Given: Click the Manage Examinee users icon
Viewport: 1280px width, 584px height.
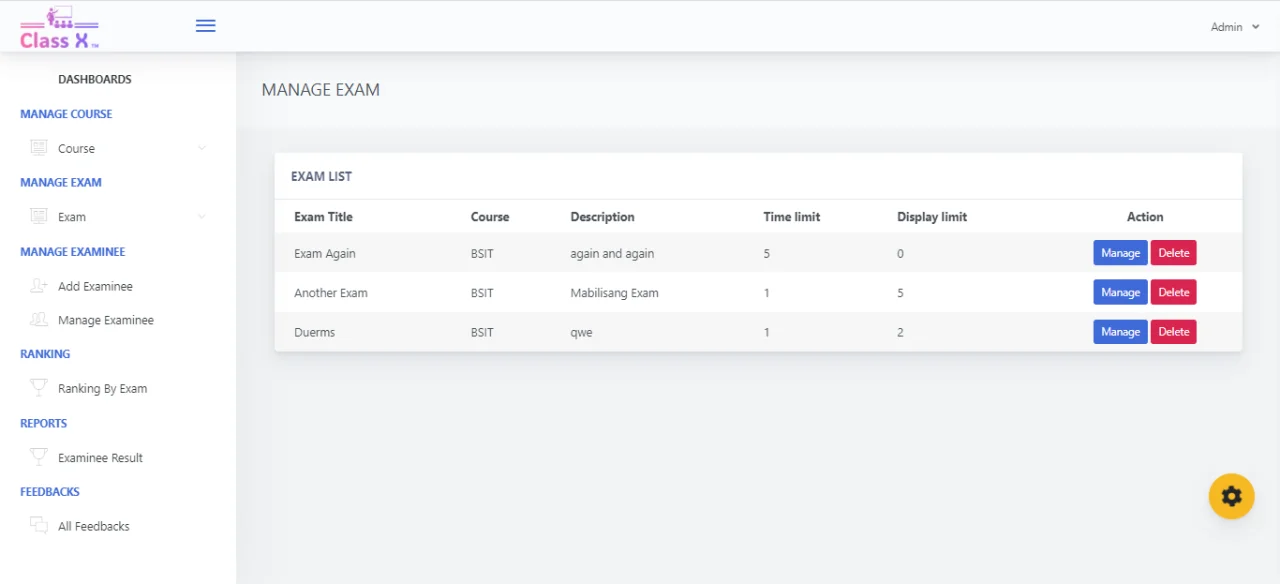Looking at the screenshot, I should [x=39, y=320].
